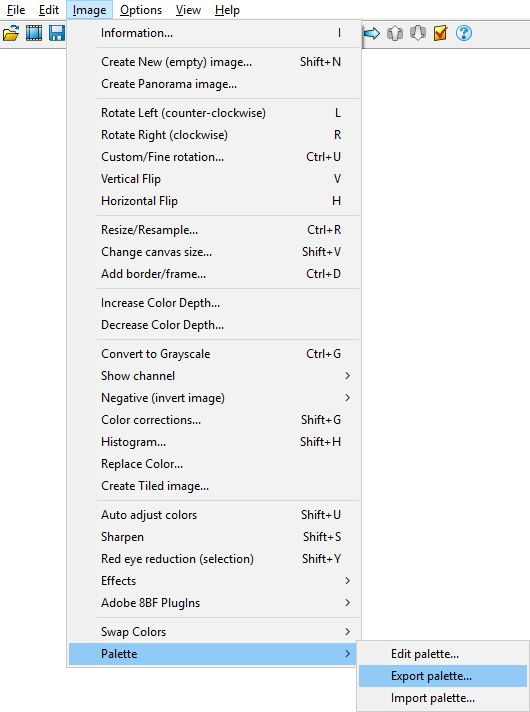
Task: Select Rotate Left (counter-clockwise)
Action: tap(214, 113)
